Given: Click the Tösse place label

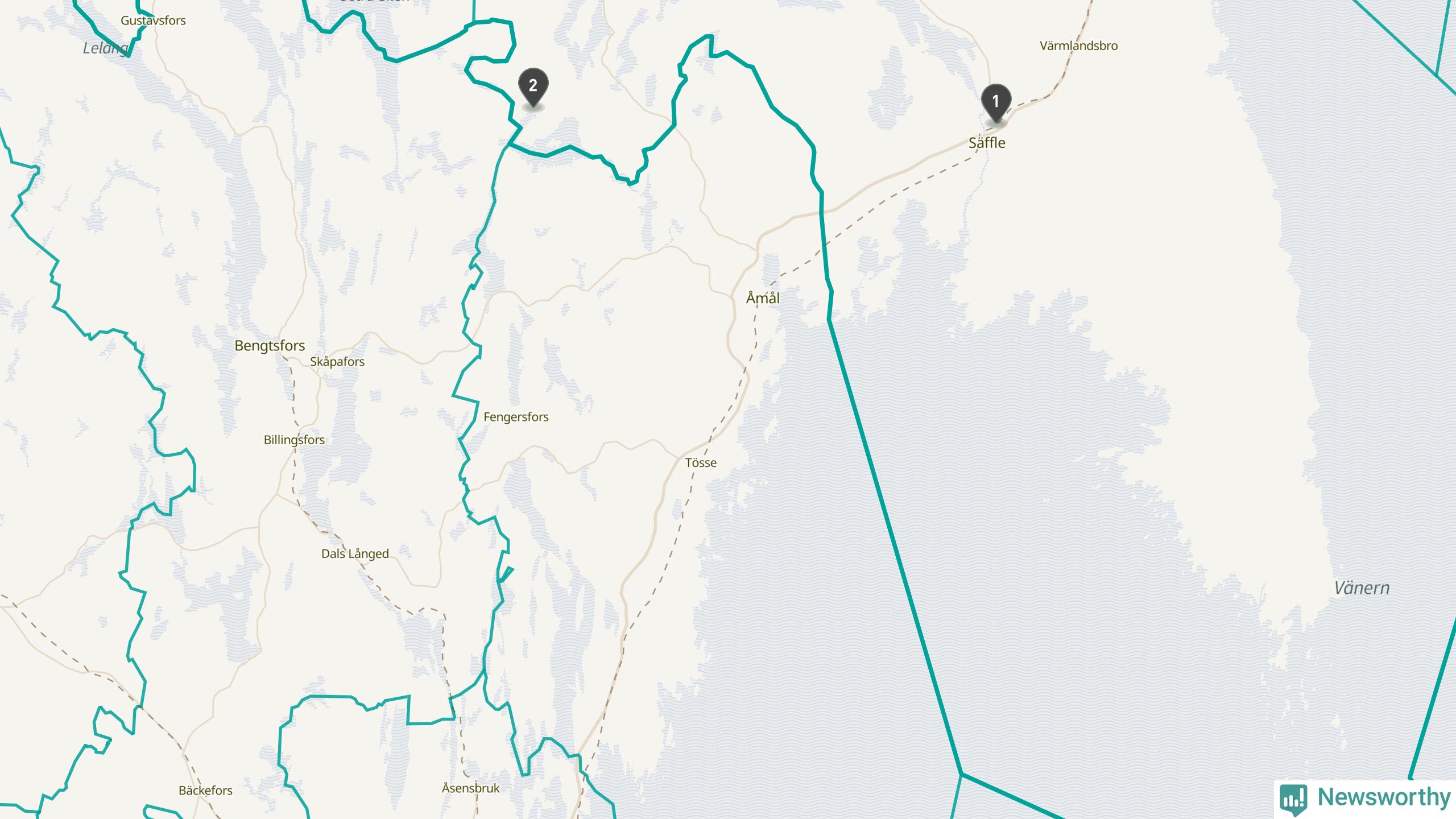Looking at the screenshot, I should click(x=701, y=463).
